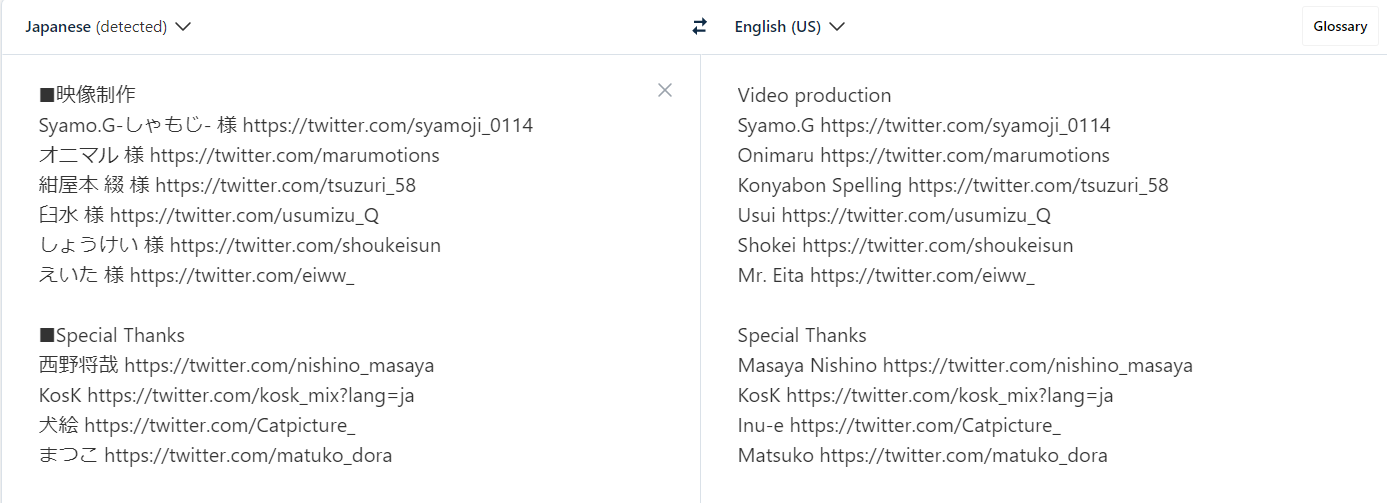Click the tsuzuri_58 link in source text
This screenshot has width=1387, height=503.
[286, 186]
